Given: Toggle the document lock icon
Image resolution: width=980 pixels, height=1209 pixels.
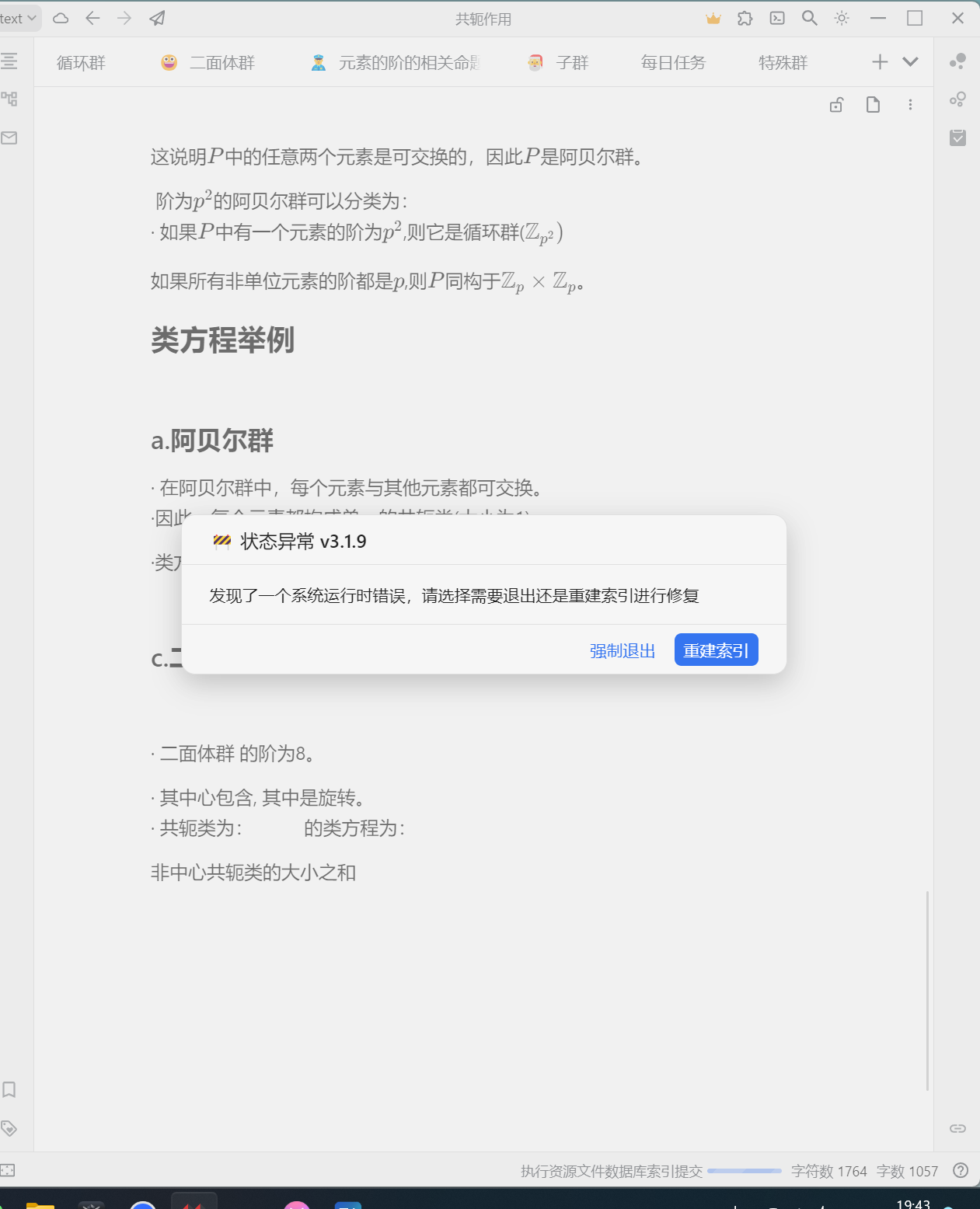Looking at the screenshot, I should (836, 105).
